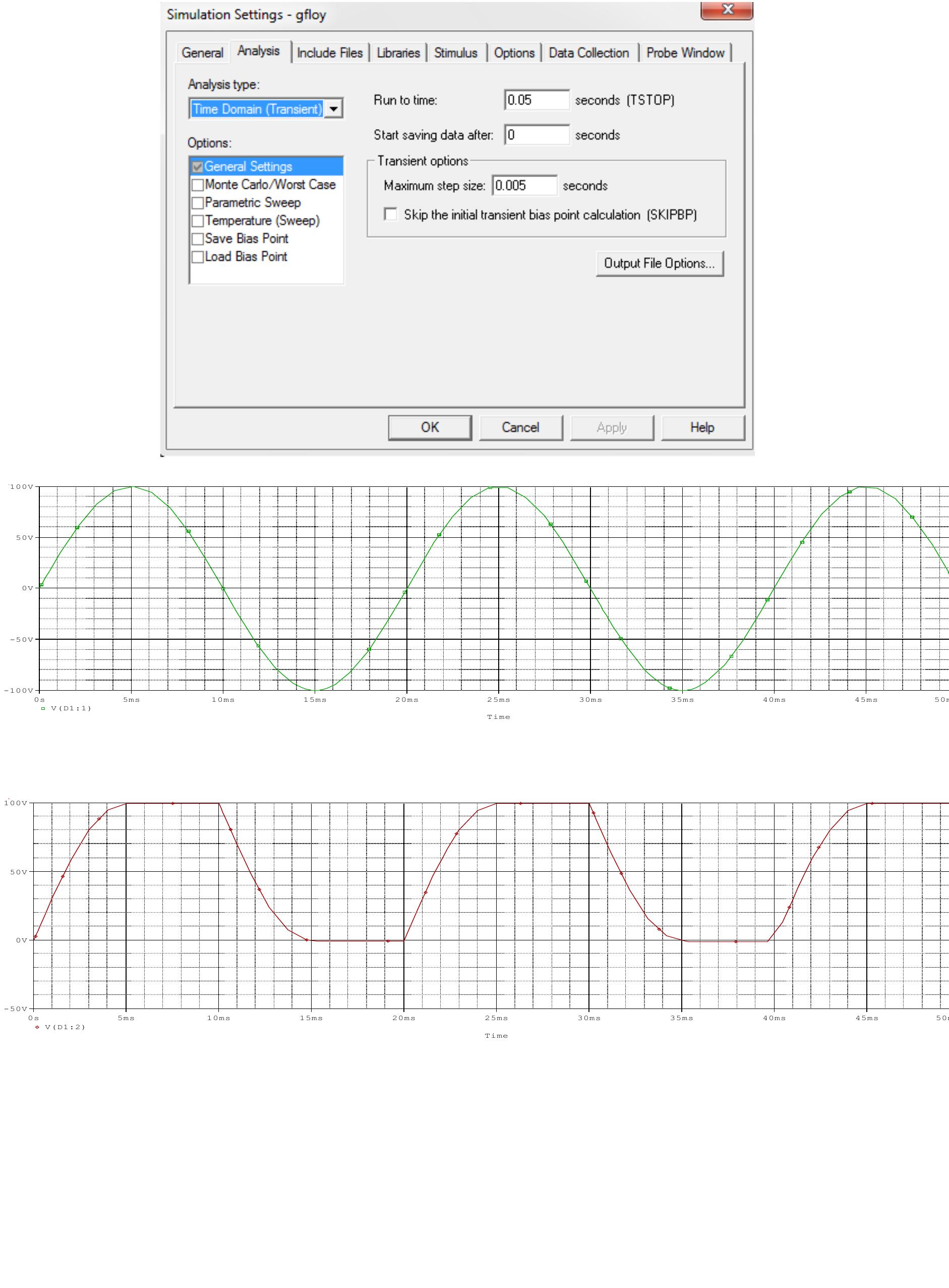949x1288 pixels.
Task: Click the seconds (TSTOP) text
Action: (625, 100)
